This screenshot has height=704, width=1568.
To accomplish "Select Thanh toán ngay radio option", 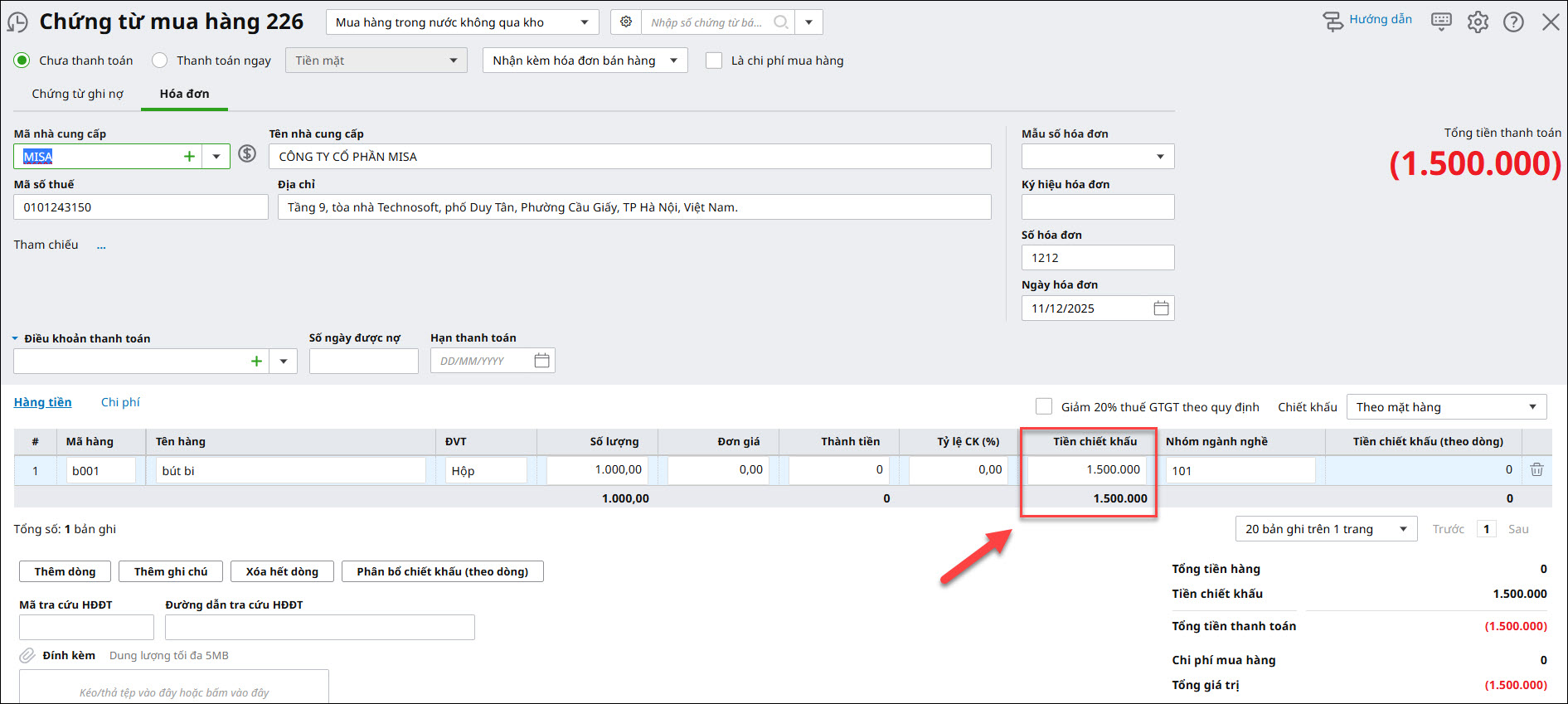I will tap(160, 61).
